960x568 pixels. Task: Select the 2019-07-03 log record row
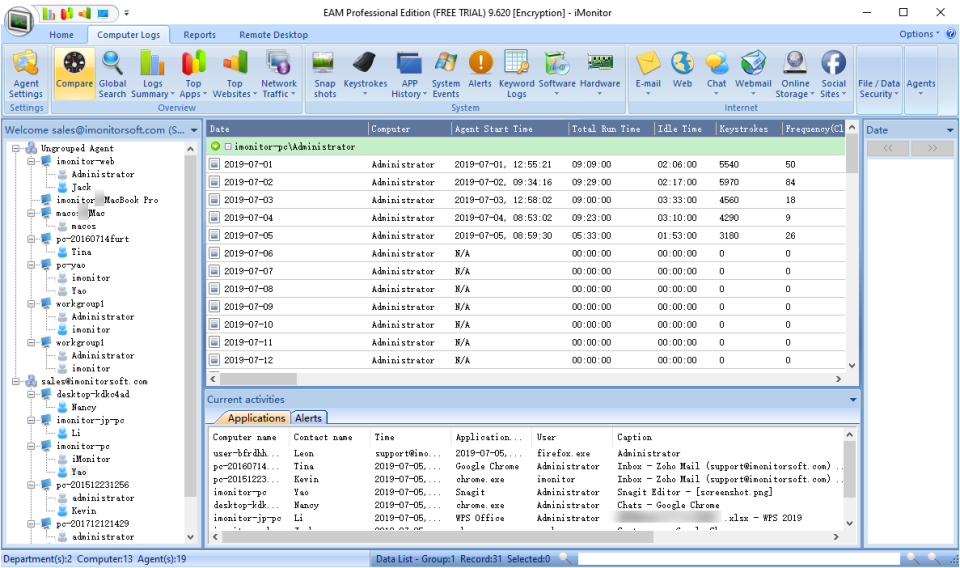pos(400,200)
